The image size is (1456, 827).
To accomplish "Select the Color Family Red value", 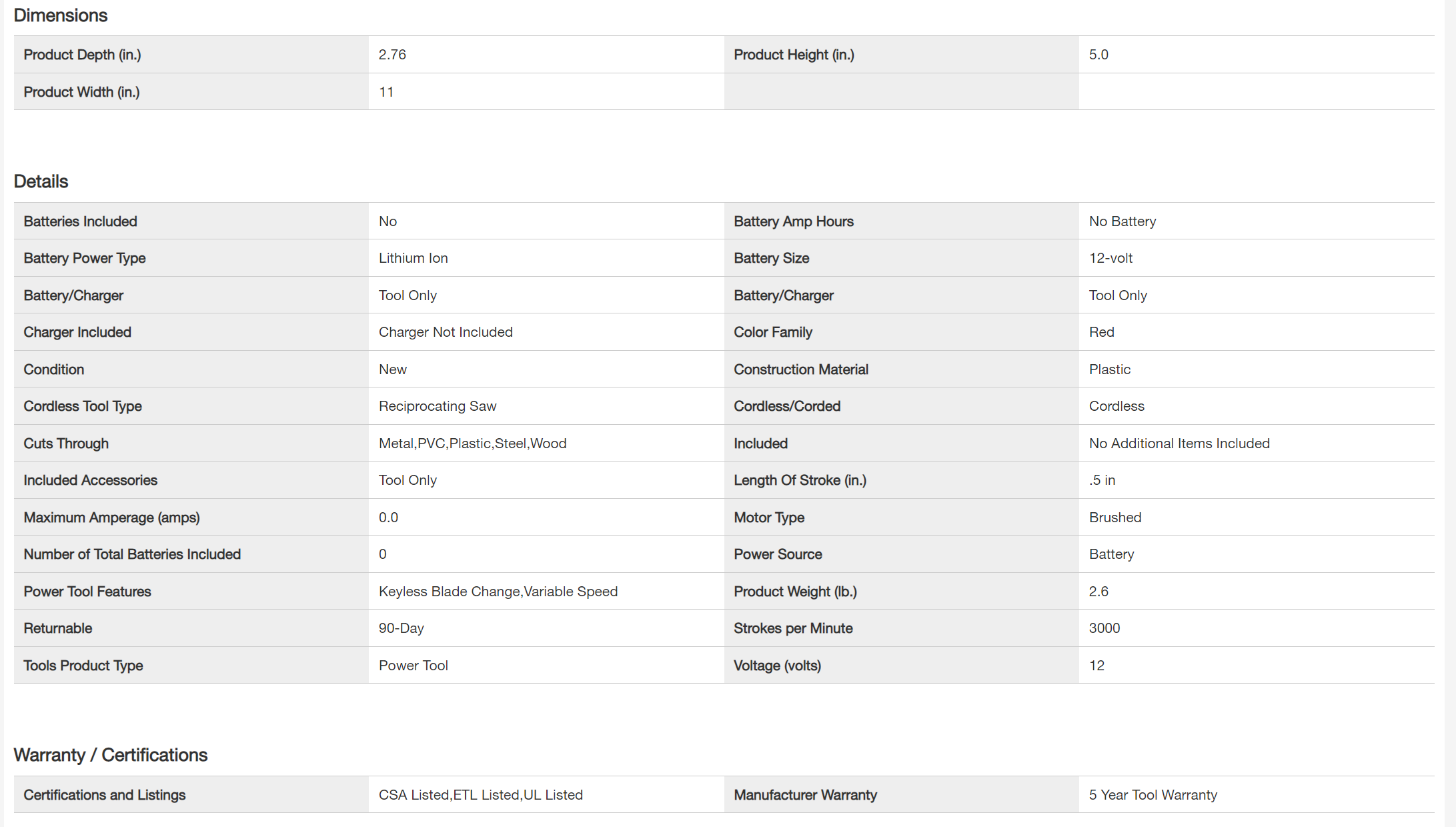I will point(1101,332).
